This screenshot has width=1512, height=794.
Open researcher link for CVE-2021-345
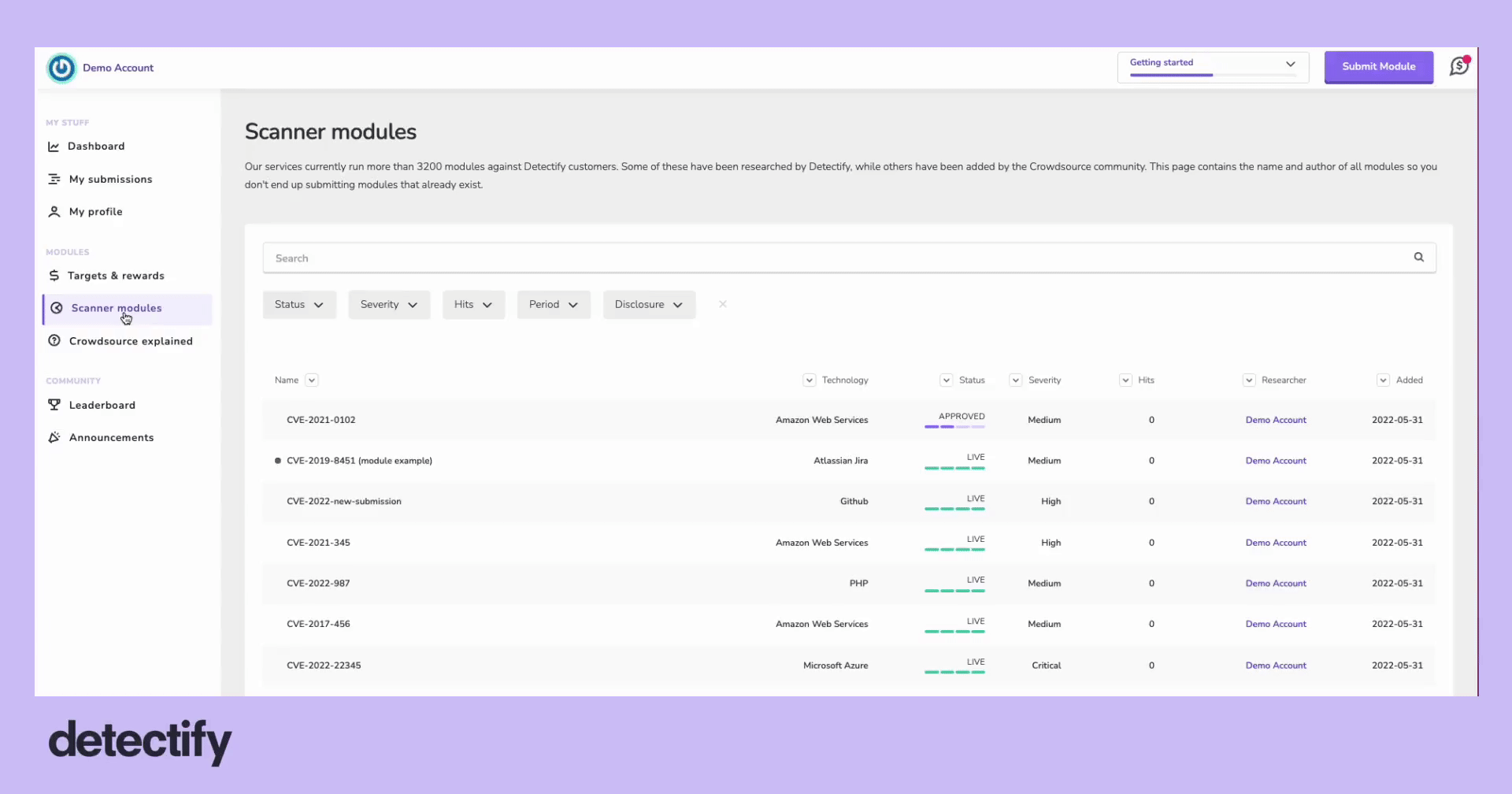(1276, 543)
